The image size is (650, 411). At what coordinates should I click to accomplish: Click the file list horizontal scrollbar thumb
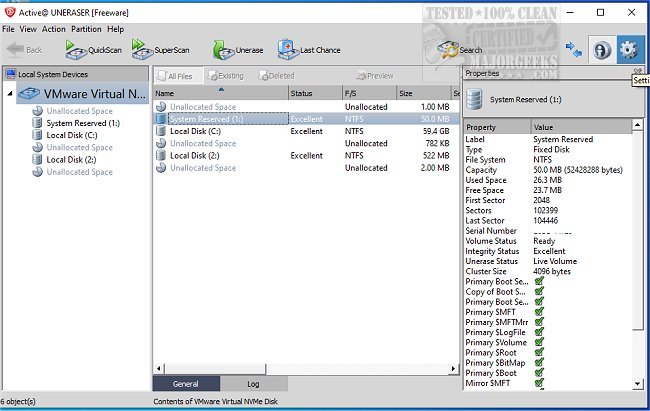click(215, 368)
